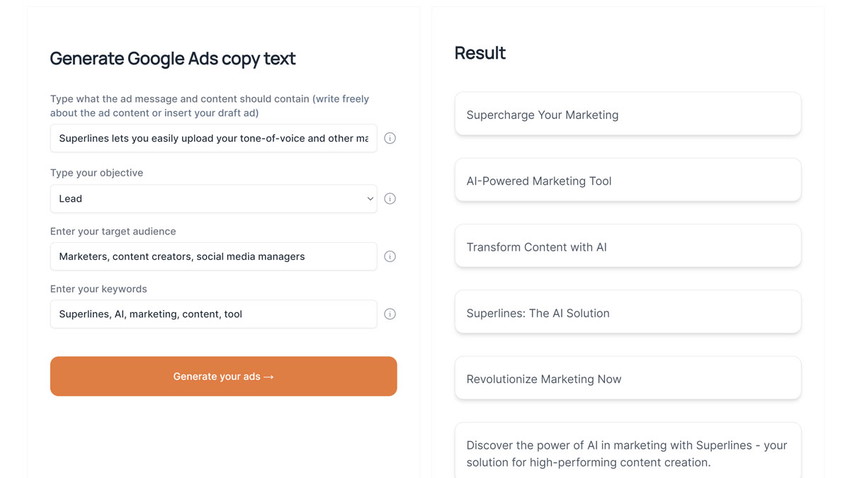Open the Lead objective dropdown
The image size is (850, 478).
214,199
